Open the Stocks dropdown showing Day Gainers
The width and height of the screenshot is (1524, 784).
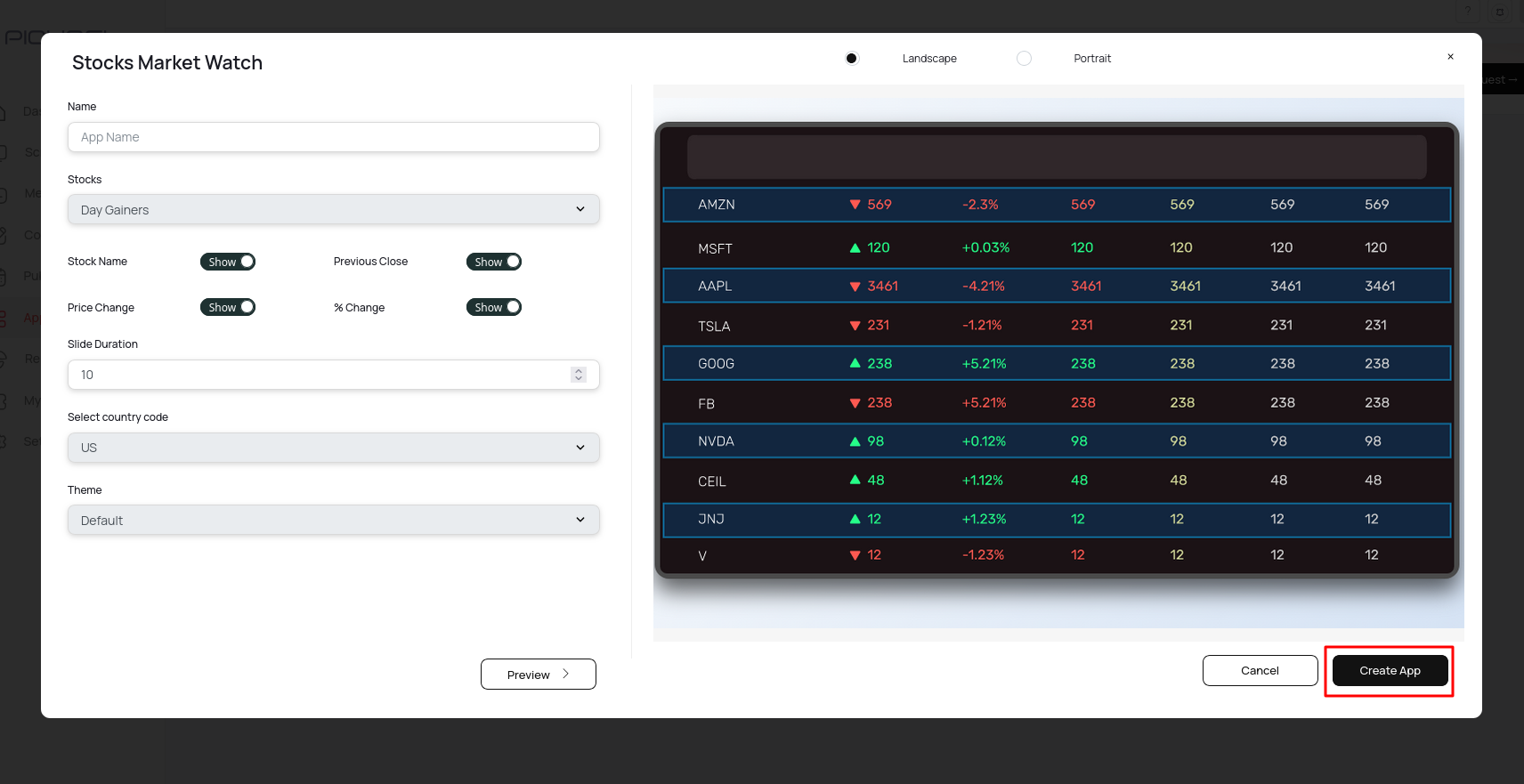click(333, 210)
